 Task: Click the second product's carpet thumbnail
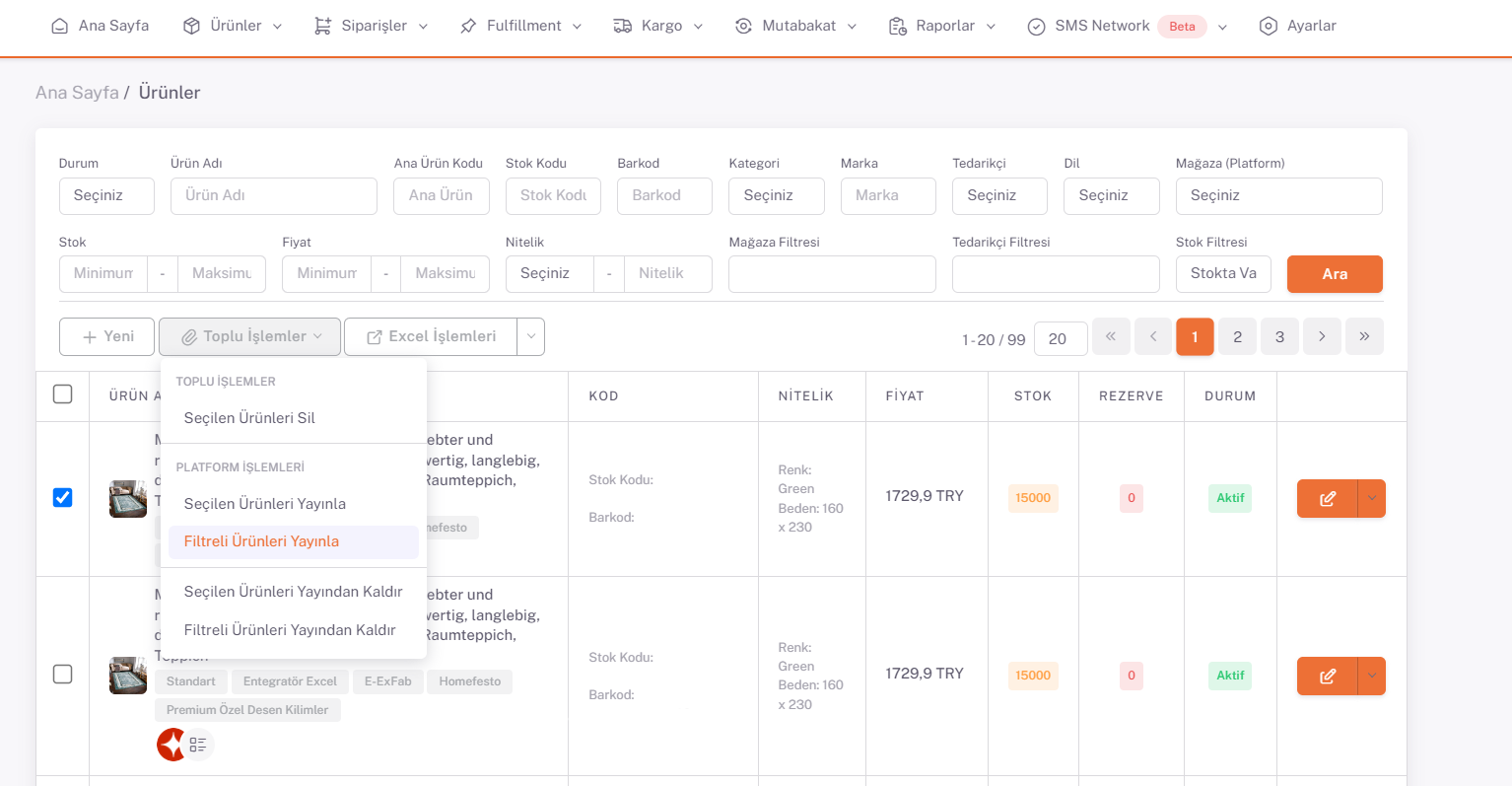click(x=128, y=676)
